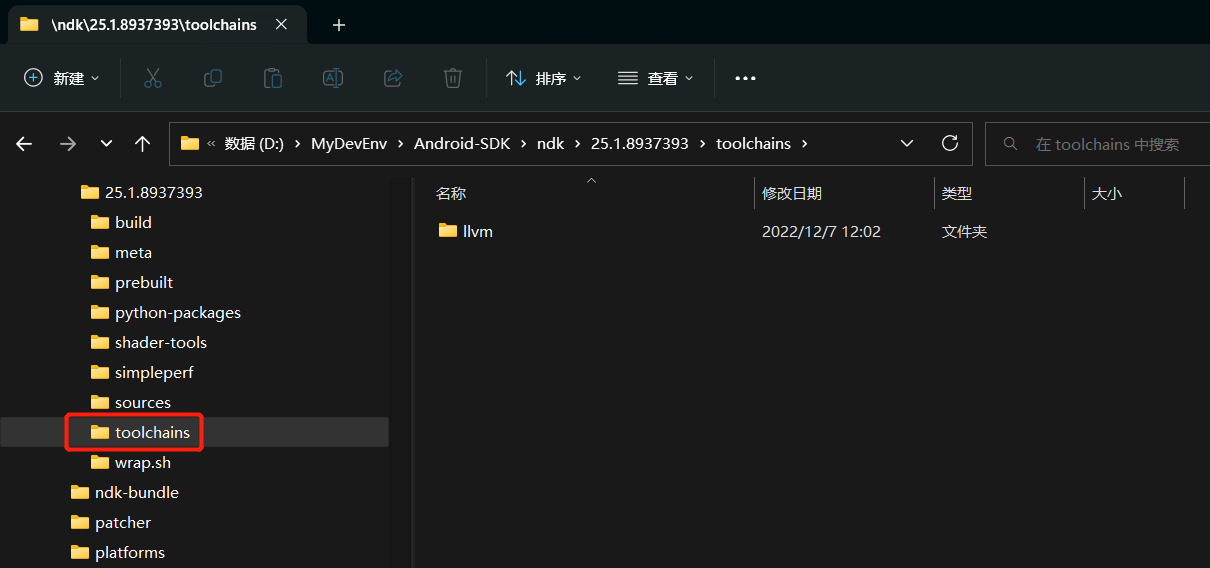1210x568 pixels.
Task: Click the Copy icon in toolbar
Action: point(212,78)
